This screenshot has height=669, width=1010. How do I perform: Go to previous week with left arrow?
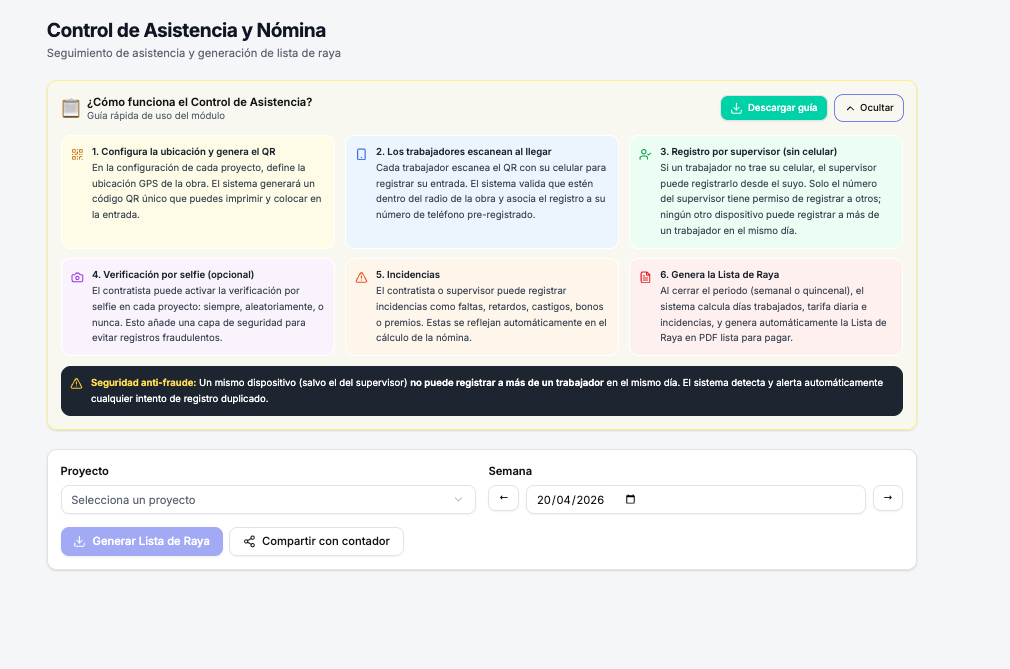504,498
